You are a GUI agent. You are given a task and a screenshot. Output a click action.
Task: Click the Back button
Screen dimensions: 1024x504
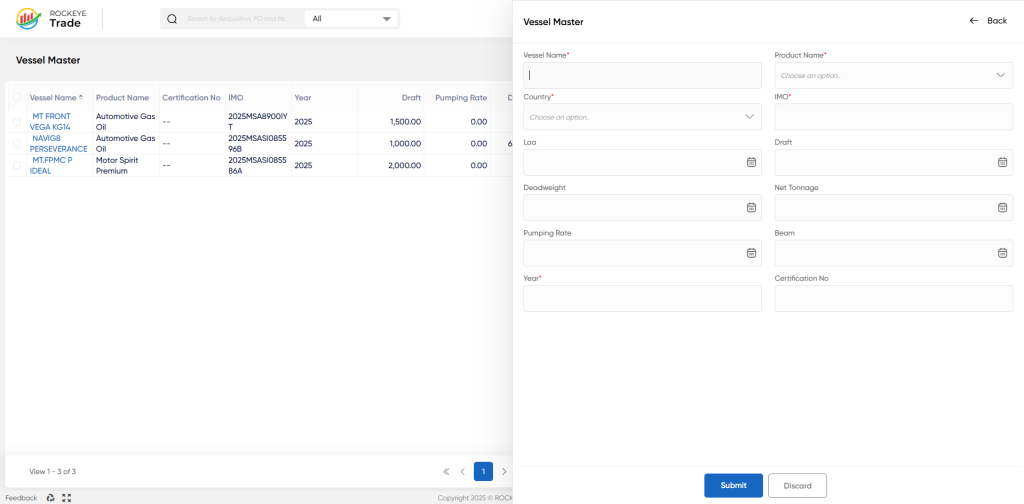[x=988, y=21]
